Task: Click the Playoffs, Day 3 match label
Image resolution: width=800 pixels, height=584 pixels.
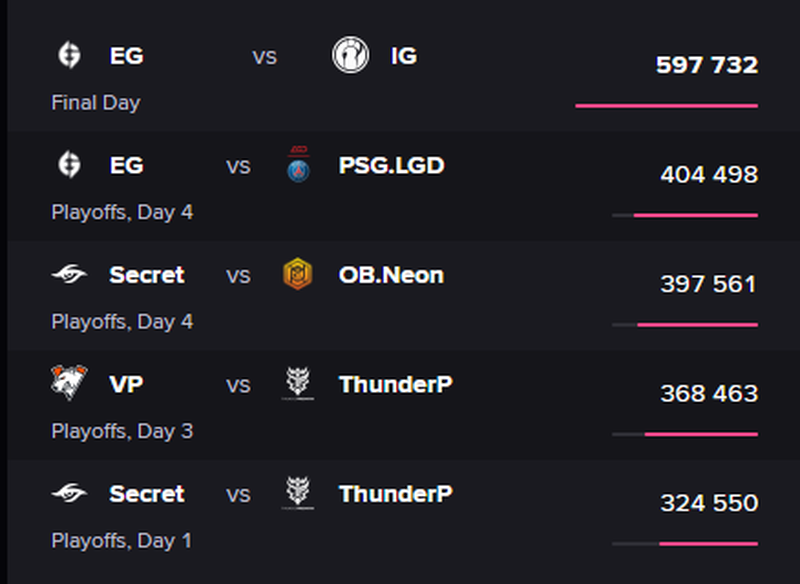Action: 122,431
